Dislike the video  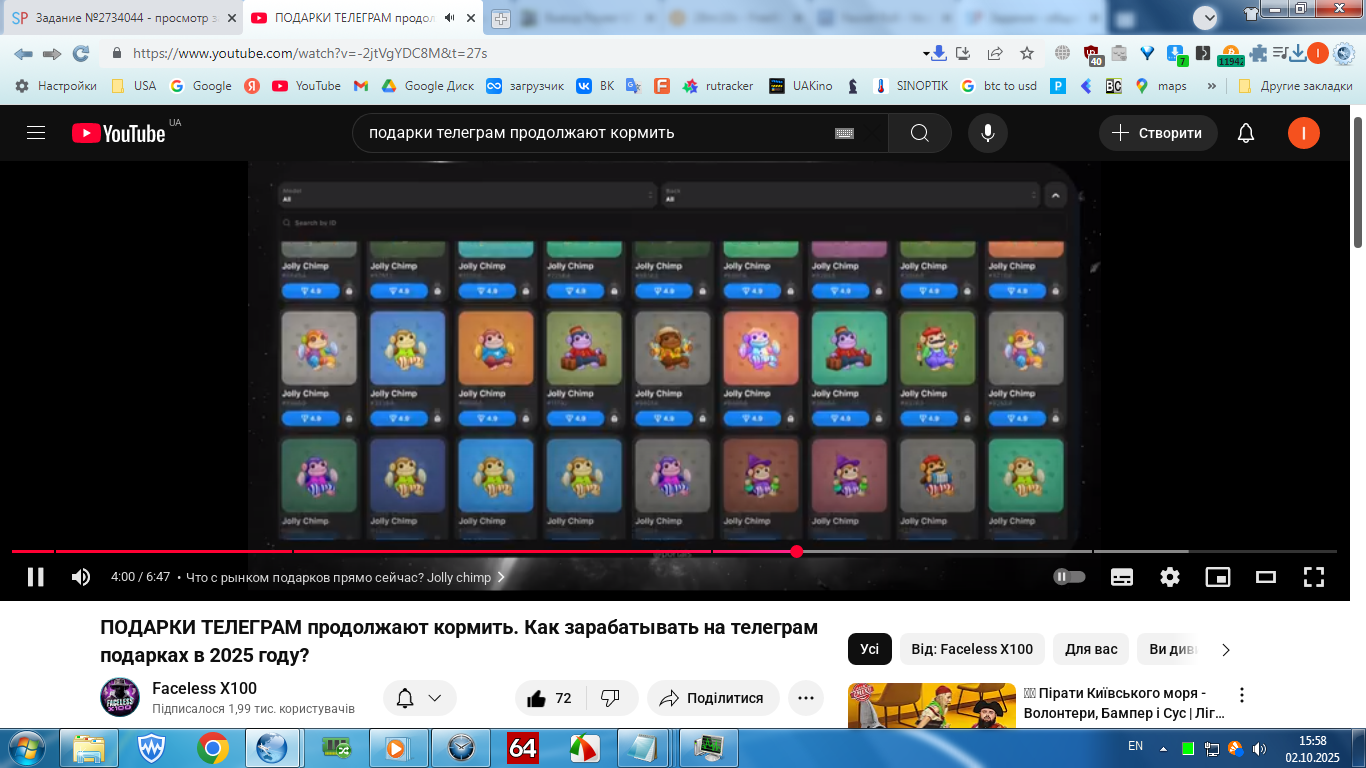pos(611,698)
